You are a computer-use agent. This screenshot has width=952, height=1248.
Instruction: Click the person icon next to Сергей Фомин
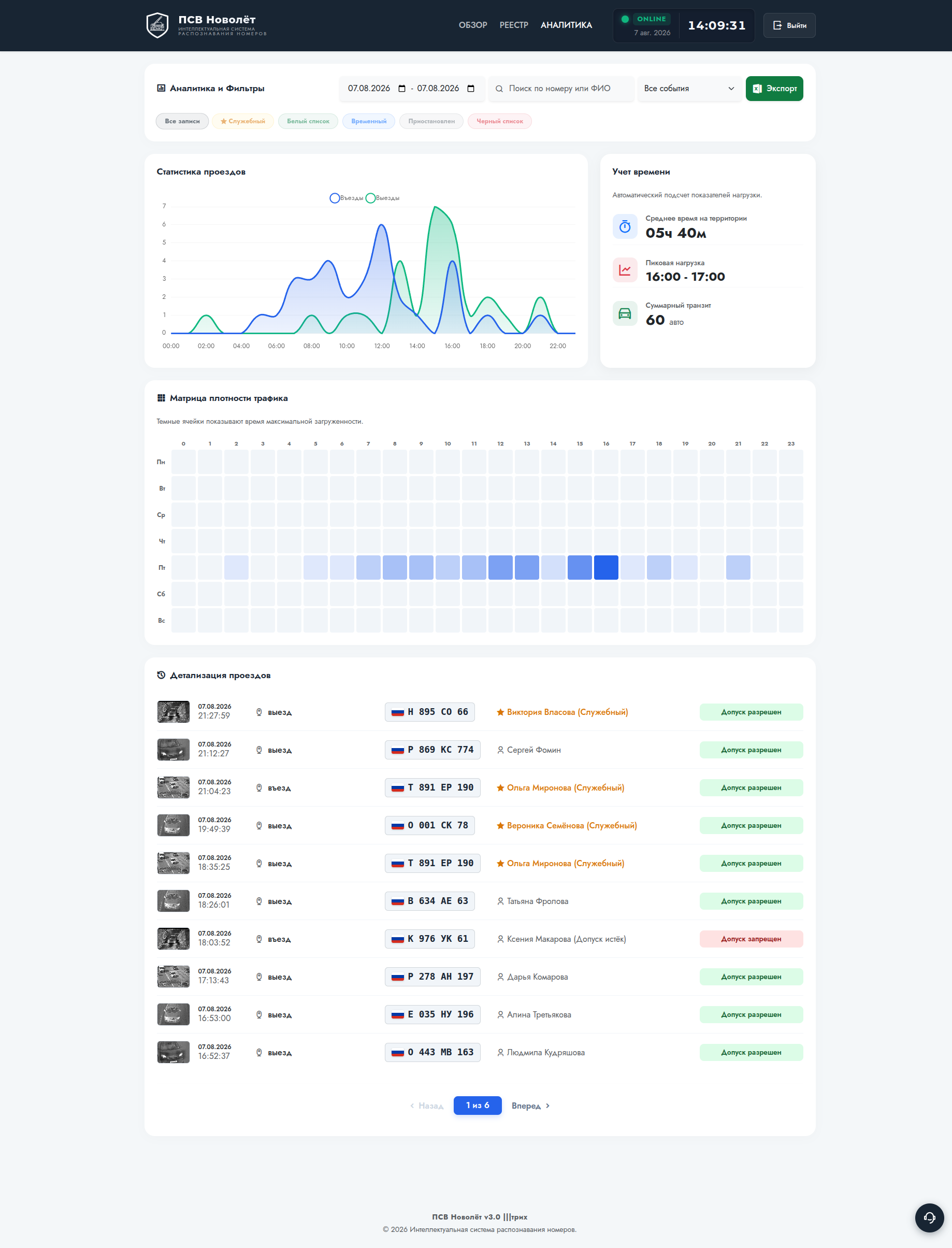pos(500,750)
